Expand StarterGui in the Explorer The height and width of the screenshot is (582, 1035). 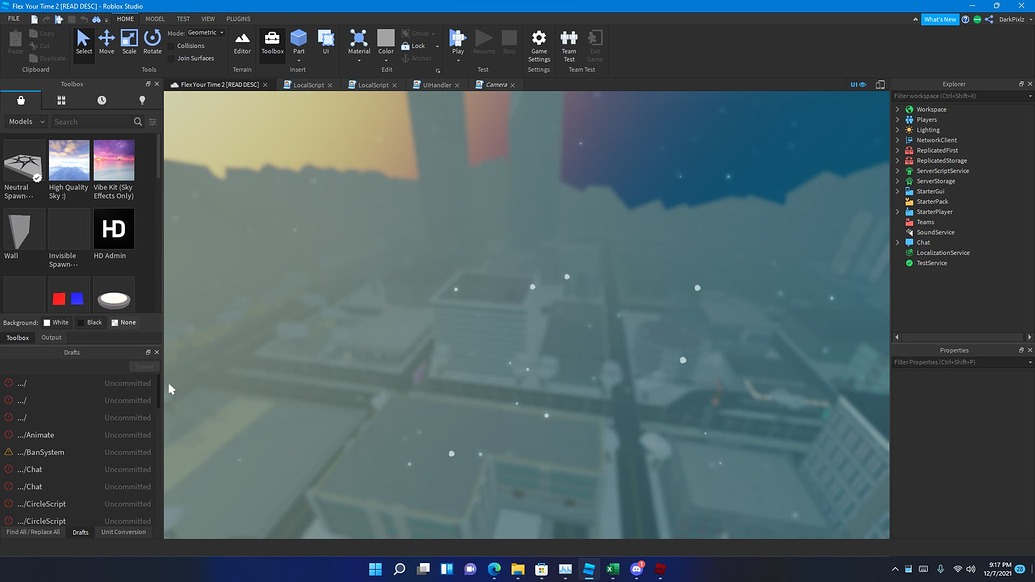897,191
